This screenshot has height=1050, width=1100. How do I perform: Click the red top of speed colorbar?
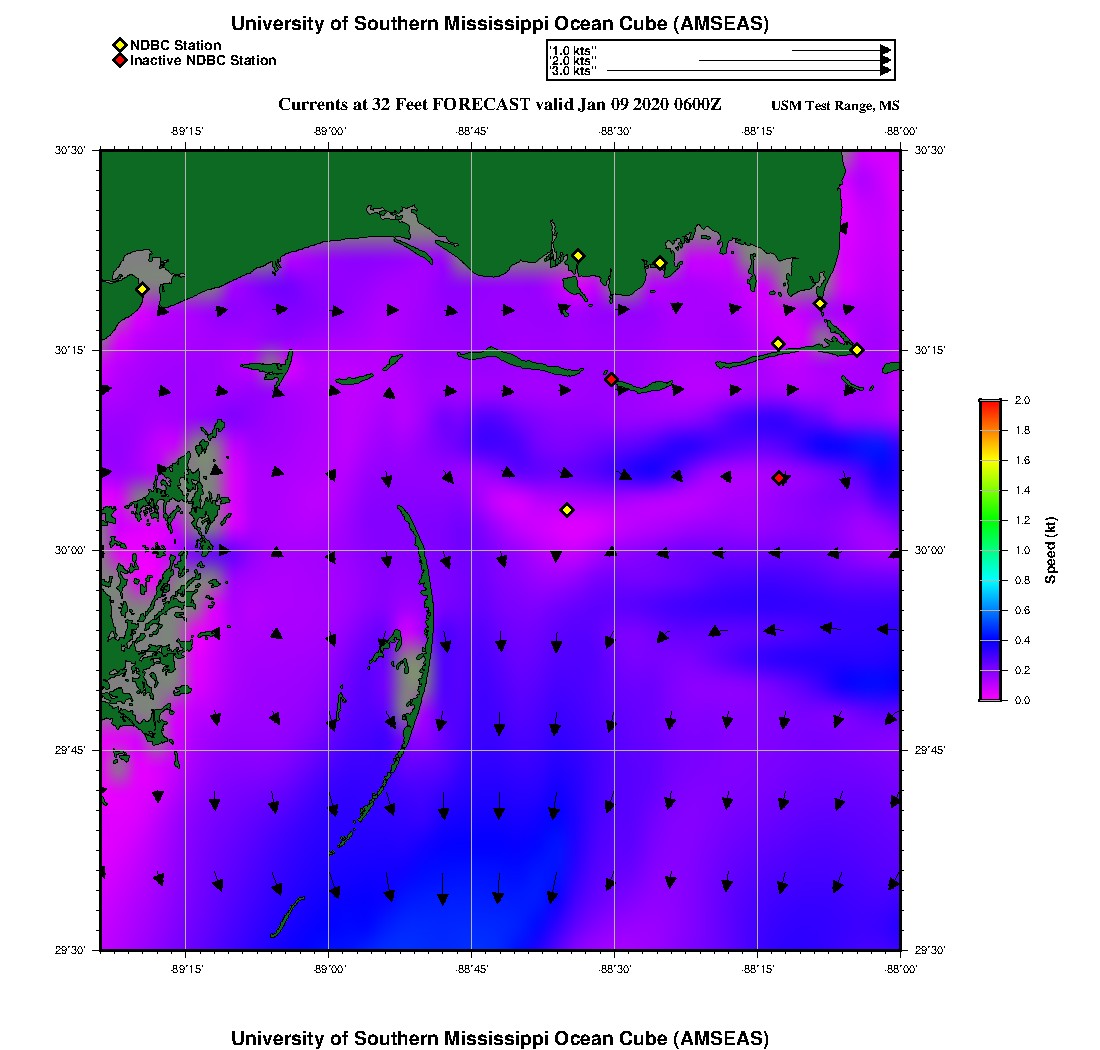tap(989, 406)
